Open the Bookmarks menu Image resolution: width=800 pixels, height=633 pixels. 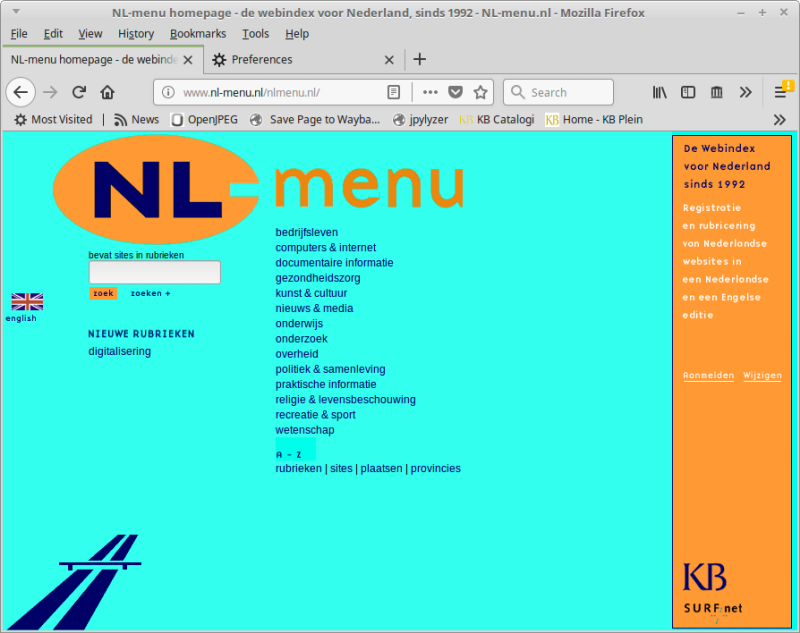[197, 33]
